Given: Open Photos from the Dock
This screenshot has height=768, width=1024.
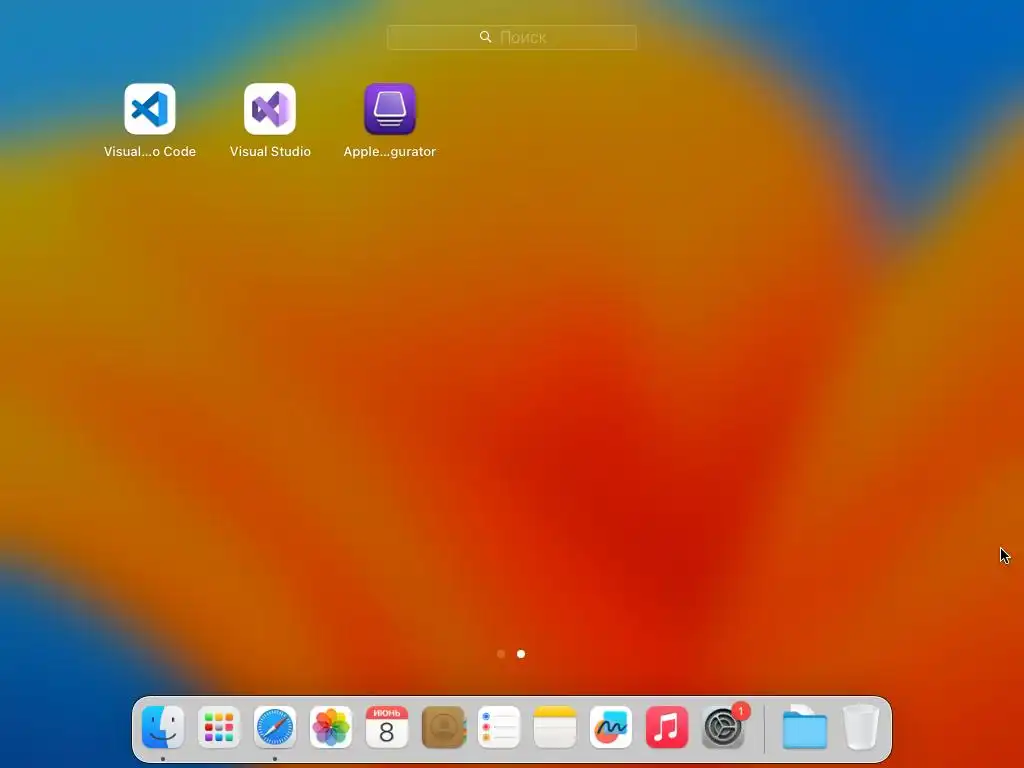Looking at the screenshot, I should 331,727.
